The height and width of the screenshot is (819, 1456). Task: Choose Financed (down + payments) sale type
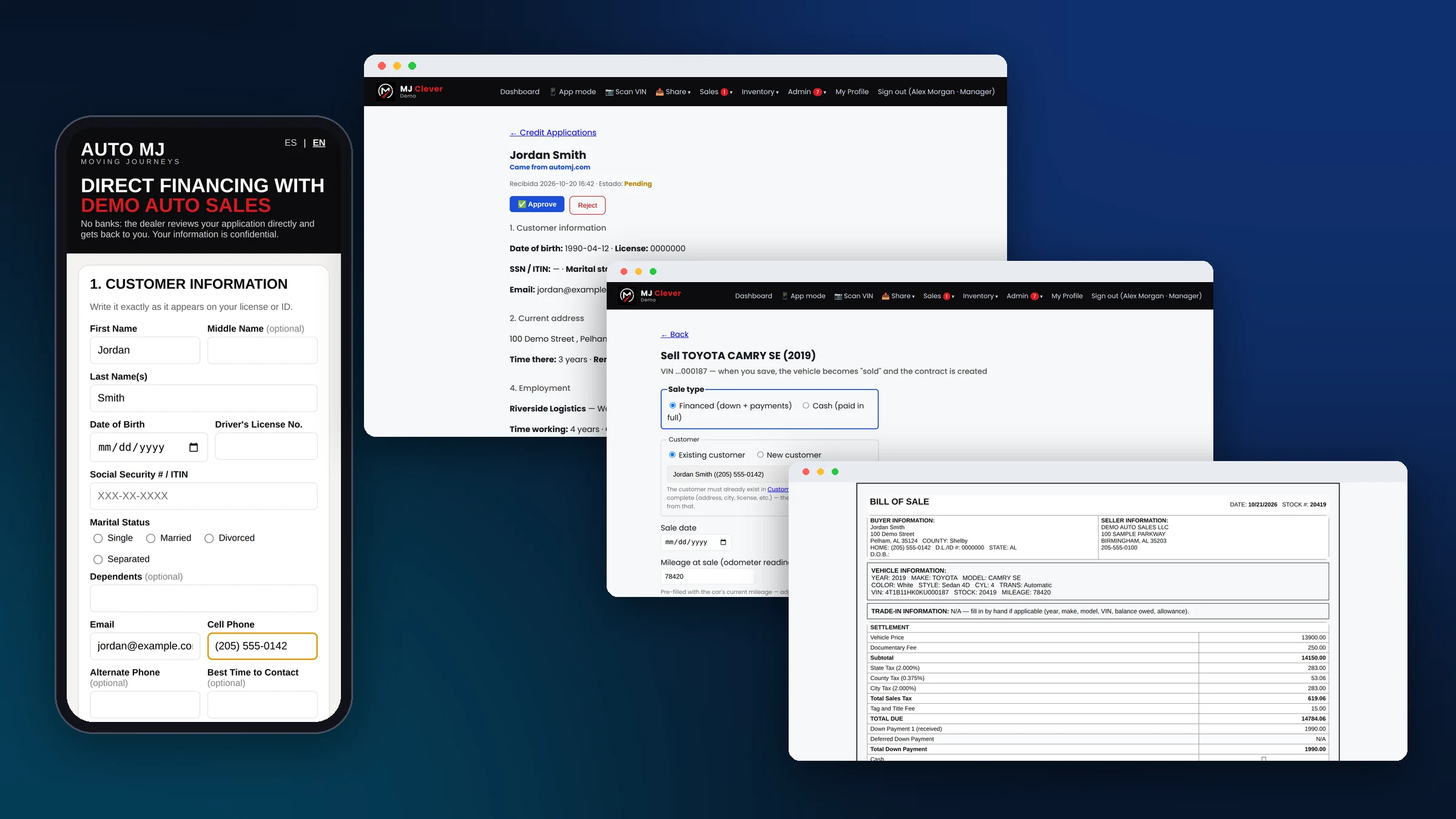click(x=672, y=405)
